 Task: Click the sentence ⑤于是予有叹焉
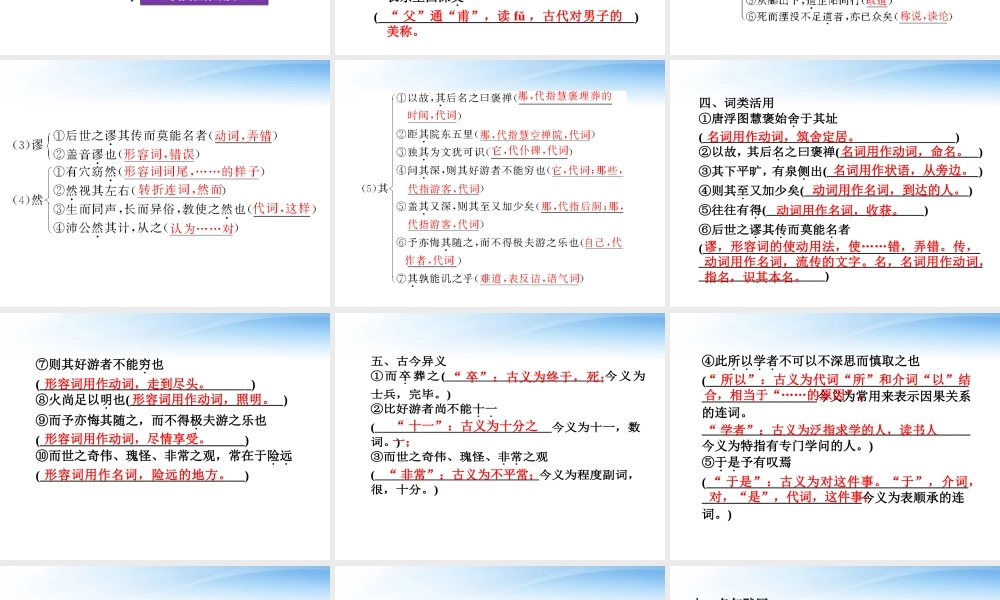coord(747,463)
